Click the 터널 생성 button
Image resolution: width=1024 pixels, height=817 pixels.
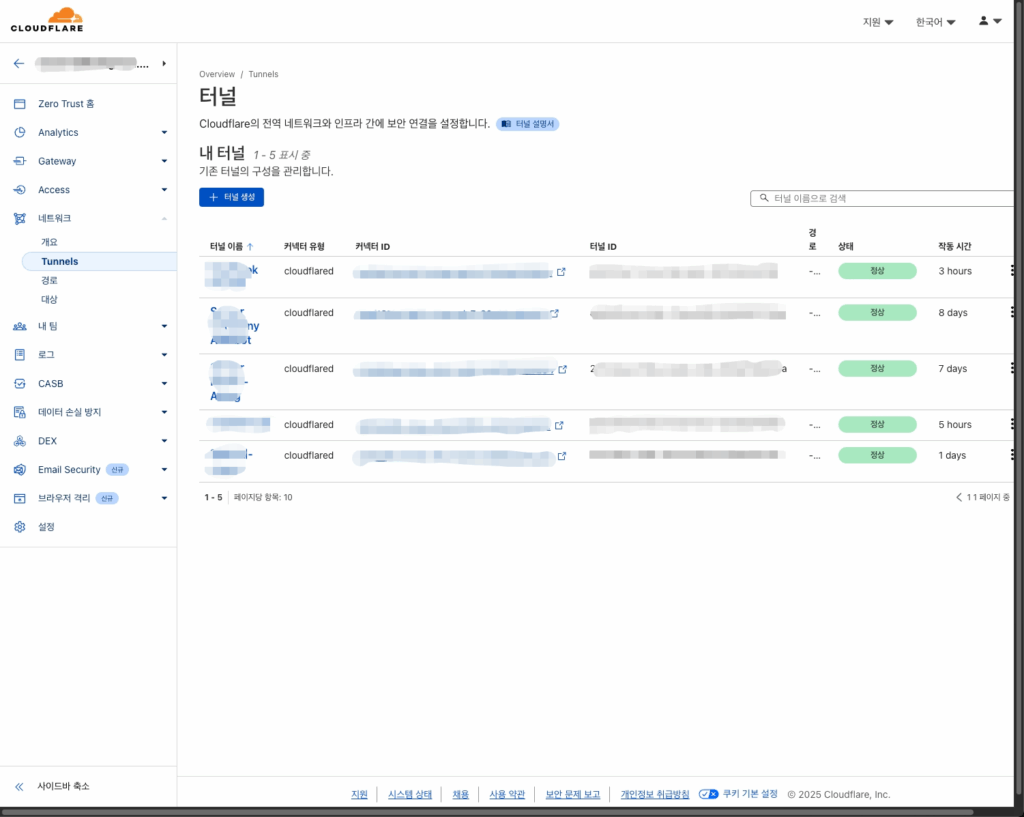point(231,197)
